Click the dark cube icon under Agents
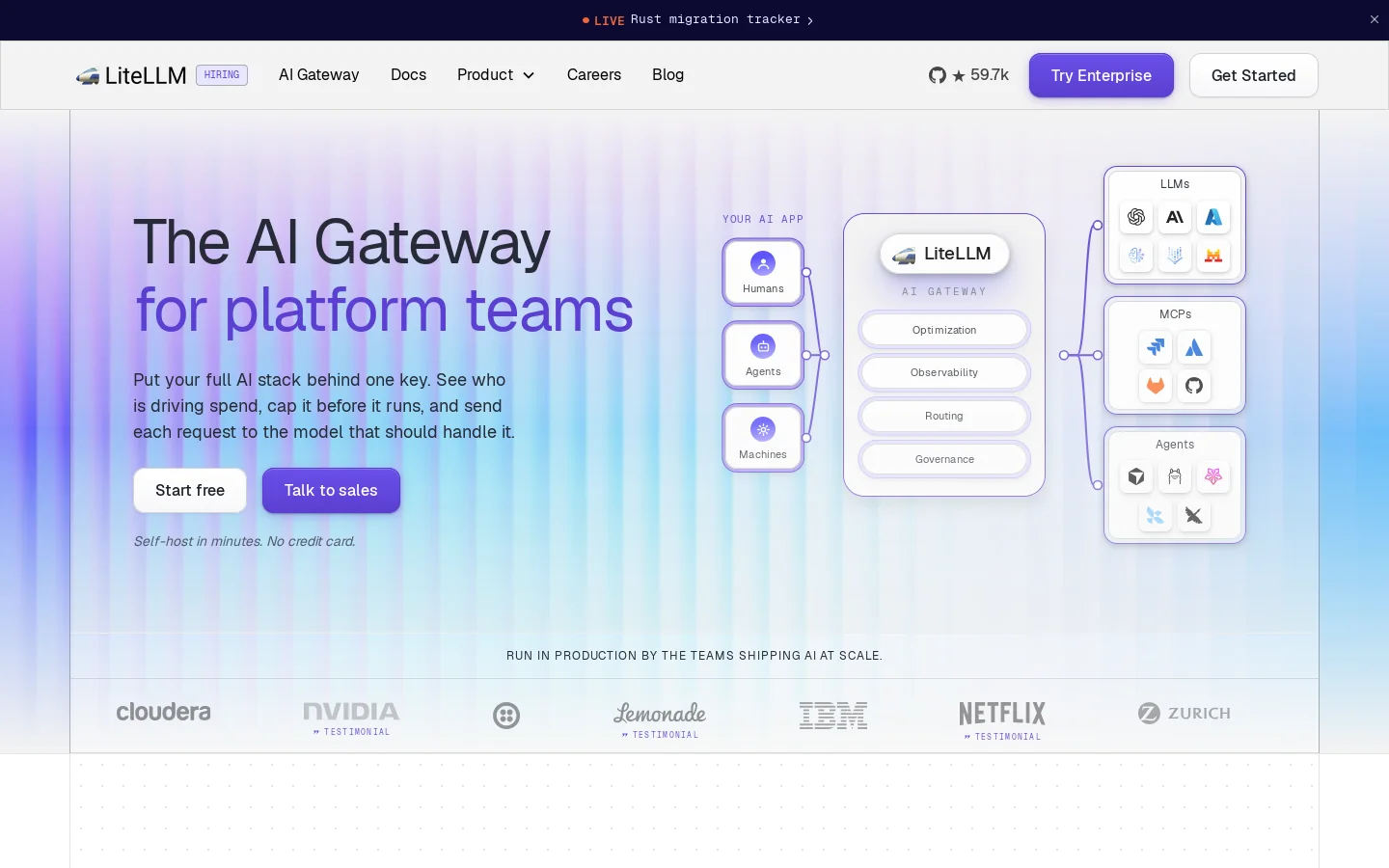This screenshot has width=1389, height=868. tap(1136, 476)
